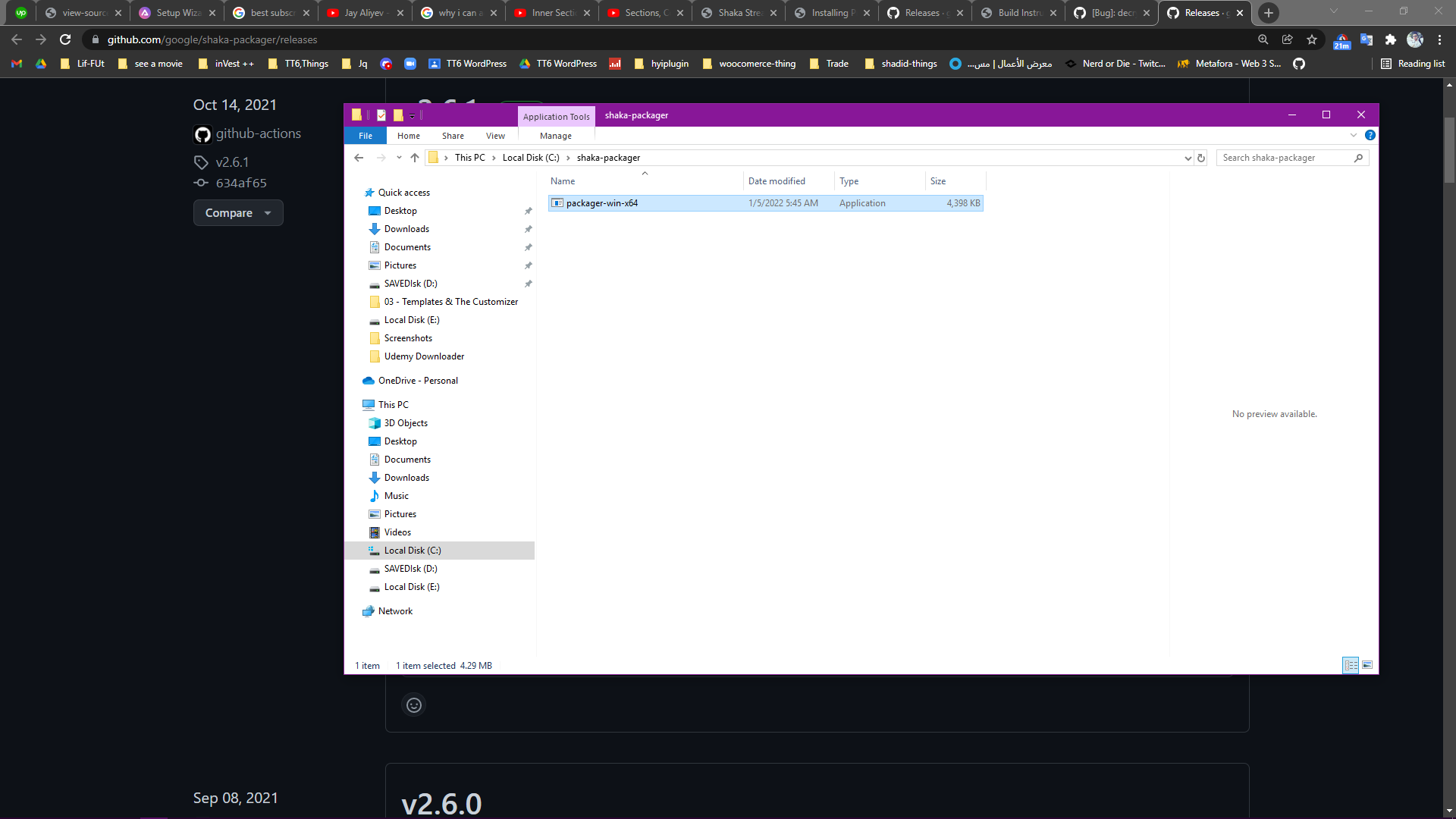Image resolution: width=1456 pixels, height=819 pixels.
Task: Open the Compare dropdown
Action: [237, 213]
